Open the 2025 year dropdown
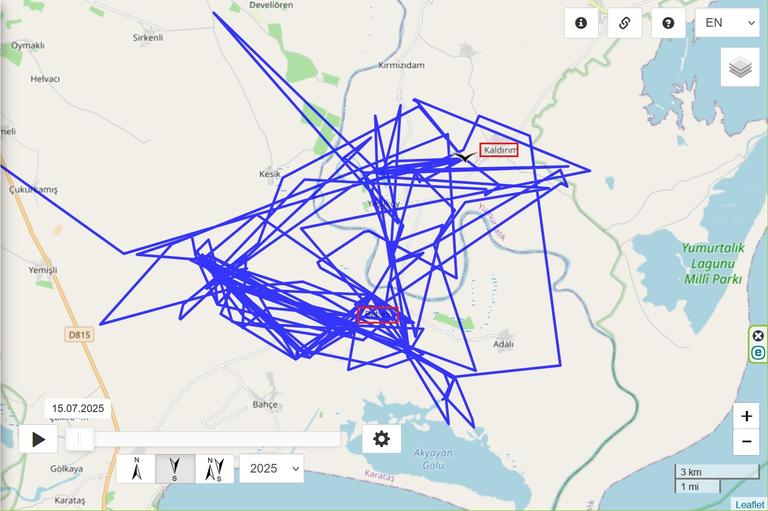The image size is (768, 511). (272, 469)
